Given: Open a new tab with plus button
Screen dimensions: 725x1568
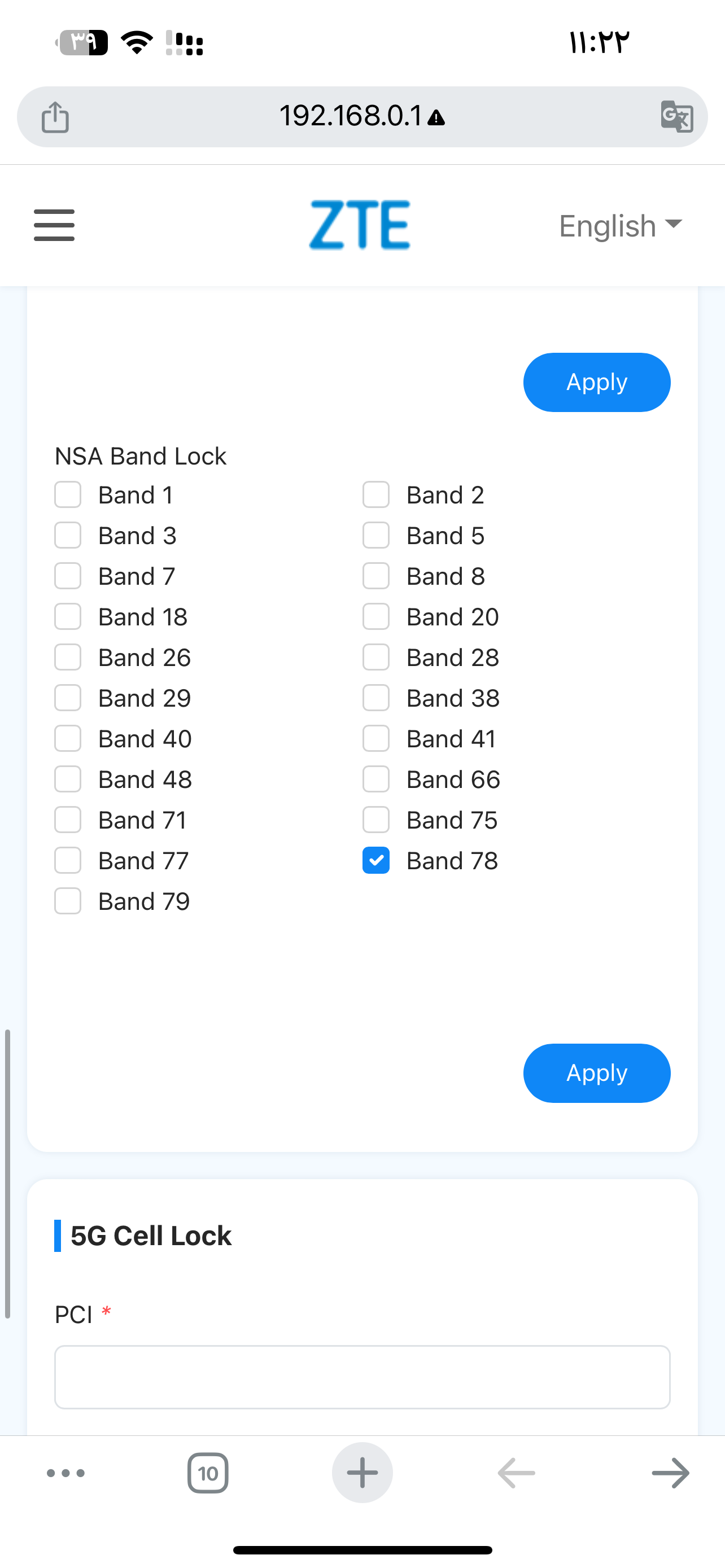Looking at the screenshot, I should tap(362, 1473).
